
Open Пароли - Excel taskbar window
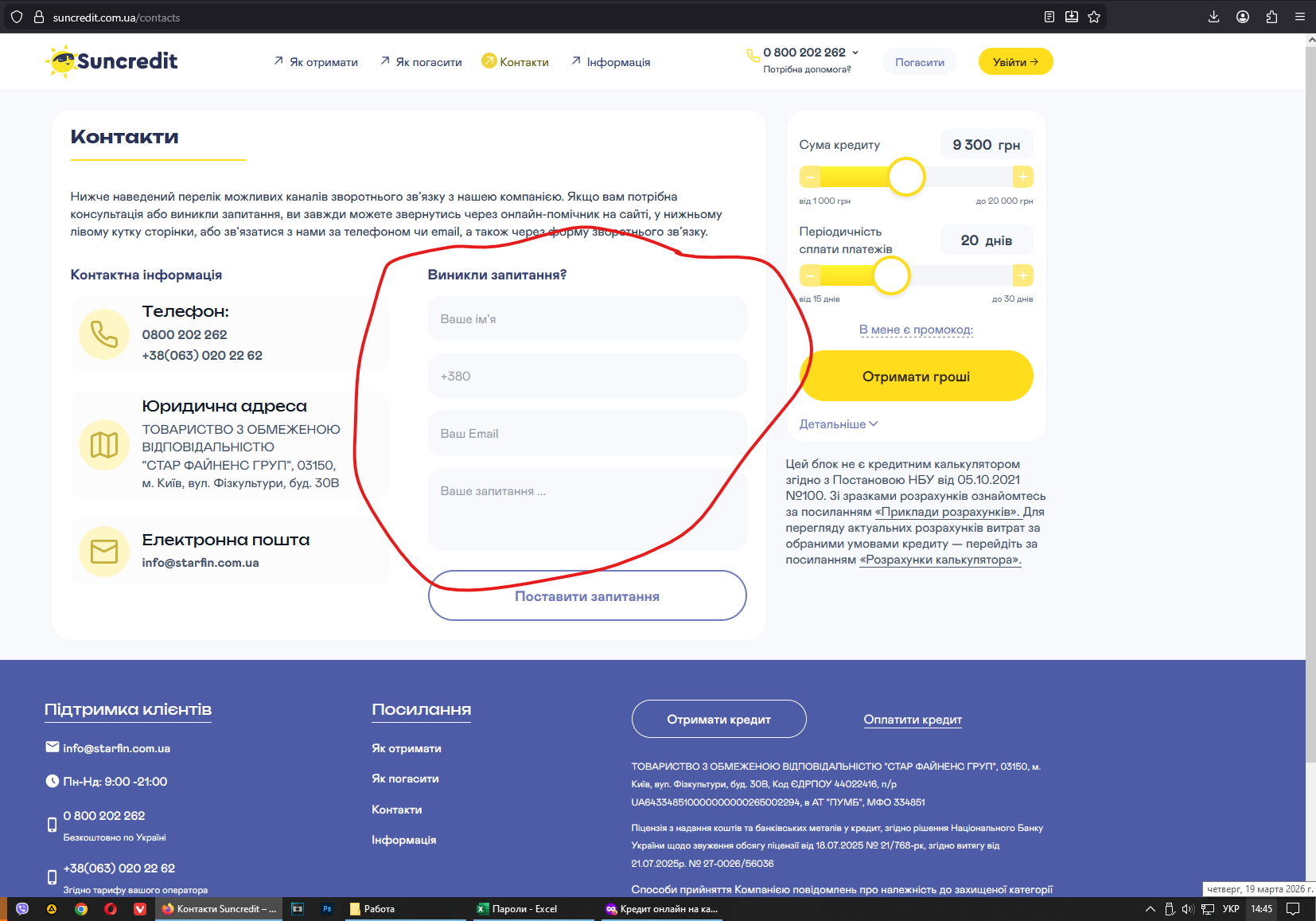pos(533,909)
